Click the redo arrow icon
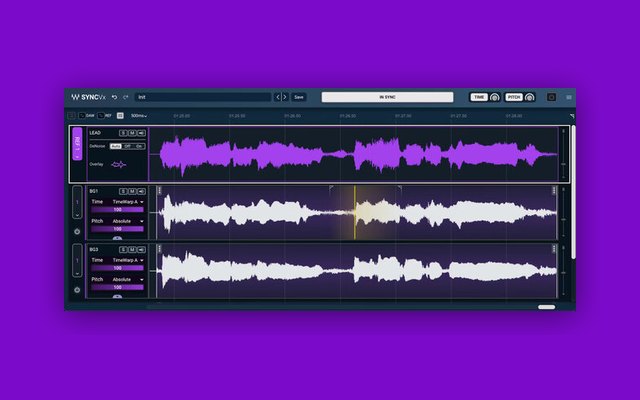640x400 pixels. pos(126,97)
